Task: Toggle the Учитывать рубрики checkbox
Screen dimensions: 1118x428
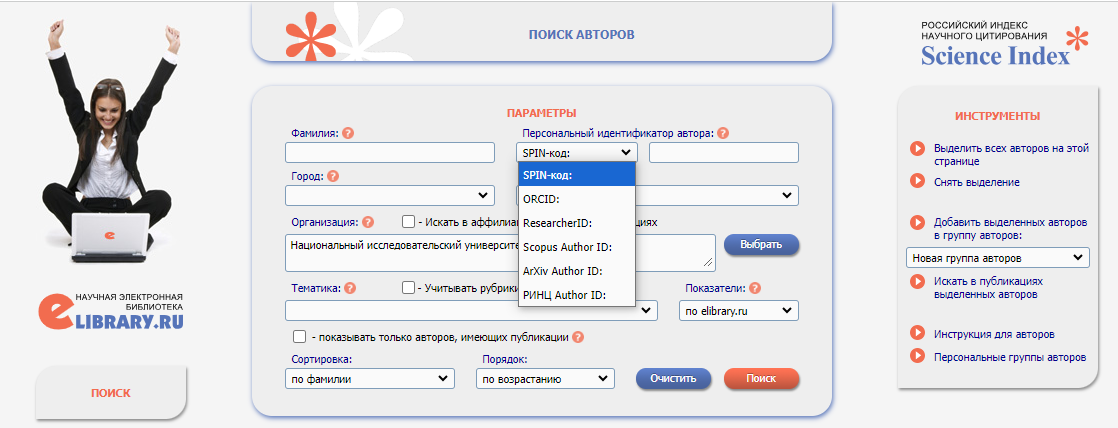Action: tap(408, 287)
